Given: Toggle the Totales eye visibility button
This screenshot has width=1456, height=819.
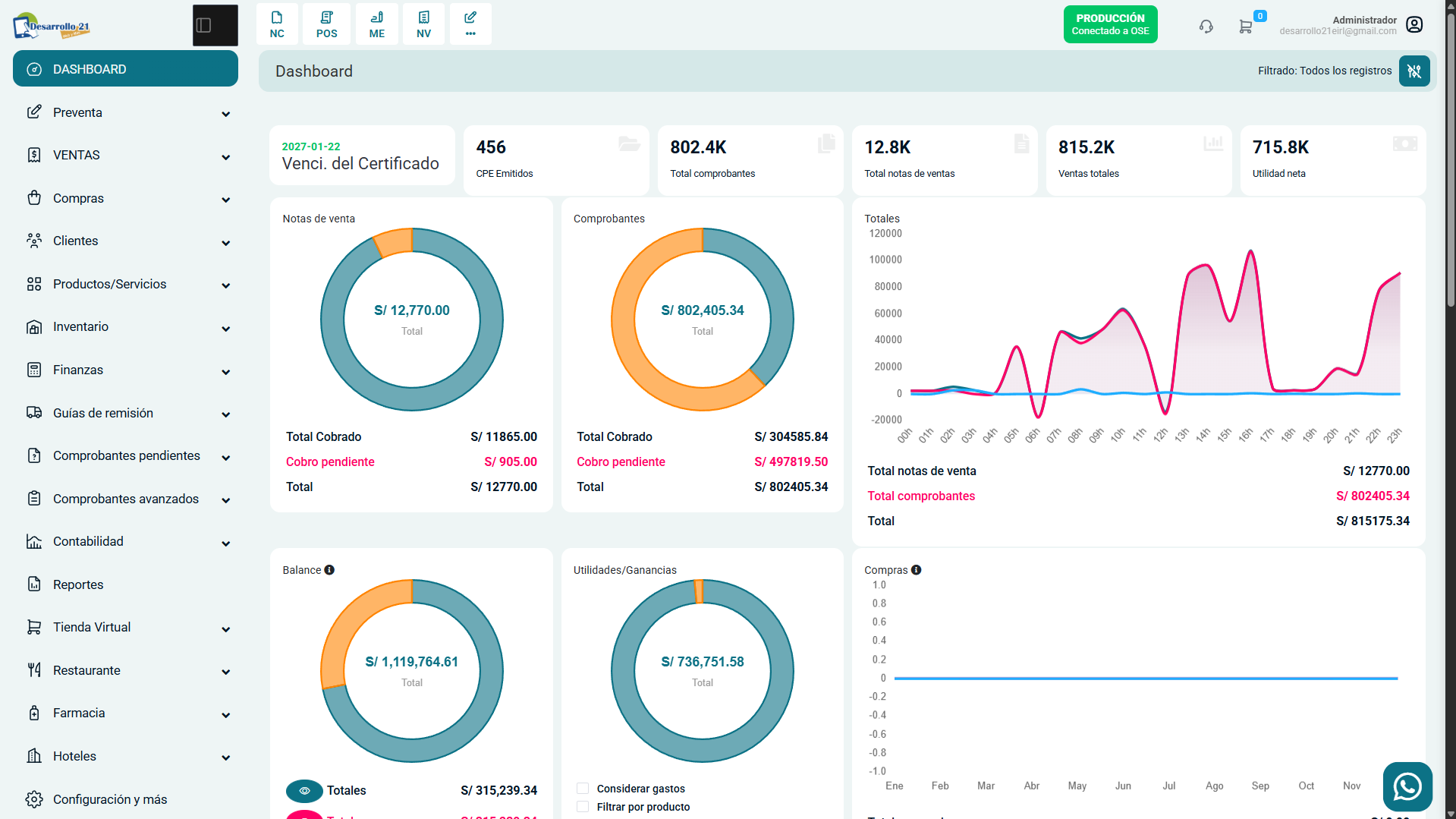Looking at the screenshot, I should tap(304, 790).
